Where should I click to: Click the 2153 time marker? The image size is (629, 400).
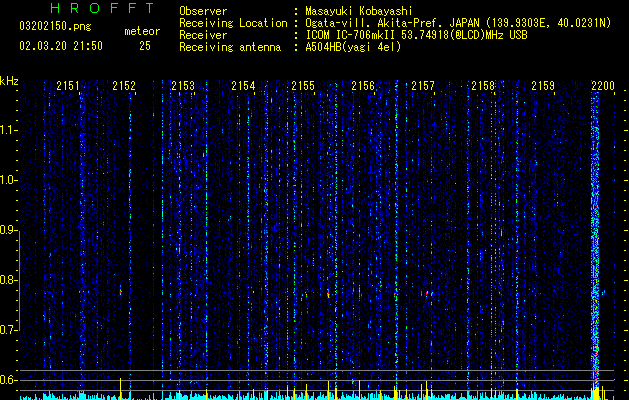[x=183, y=85]
